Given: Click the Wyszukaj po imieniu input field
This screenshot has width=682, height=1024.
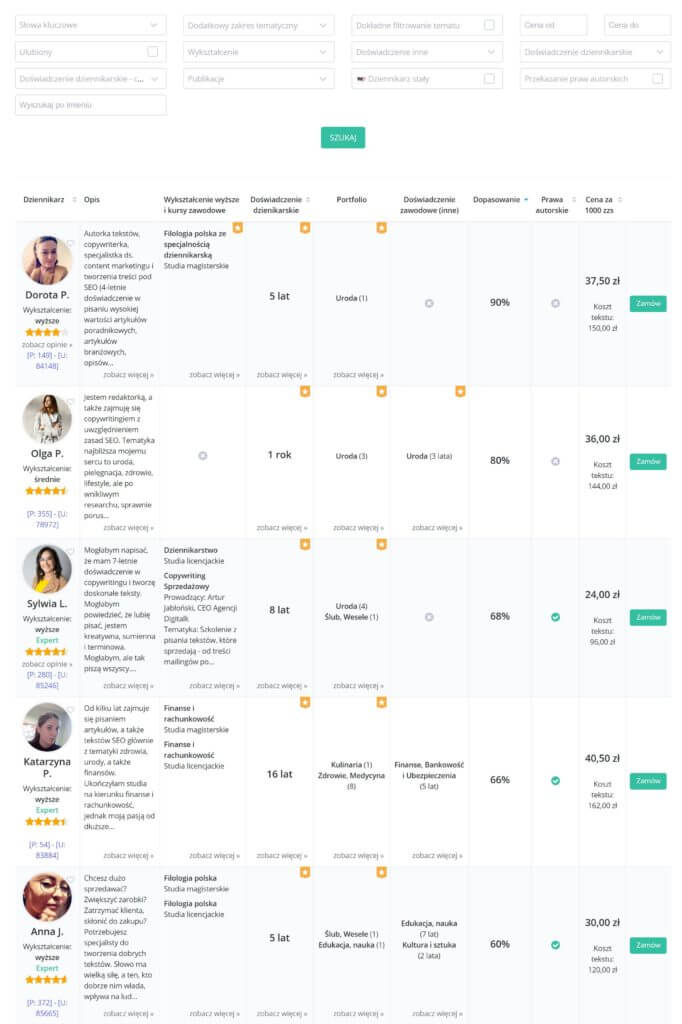Looking at the screenshot, I should [90, 105].
